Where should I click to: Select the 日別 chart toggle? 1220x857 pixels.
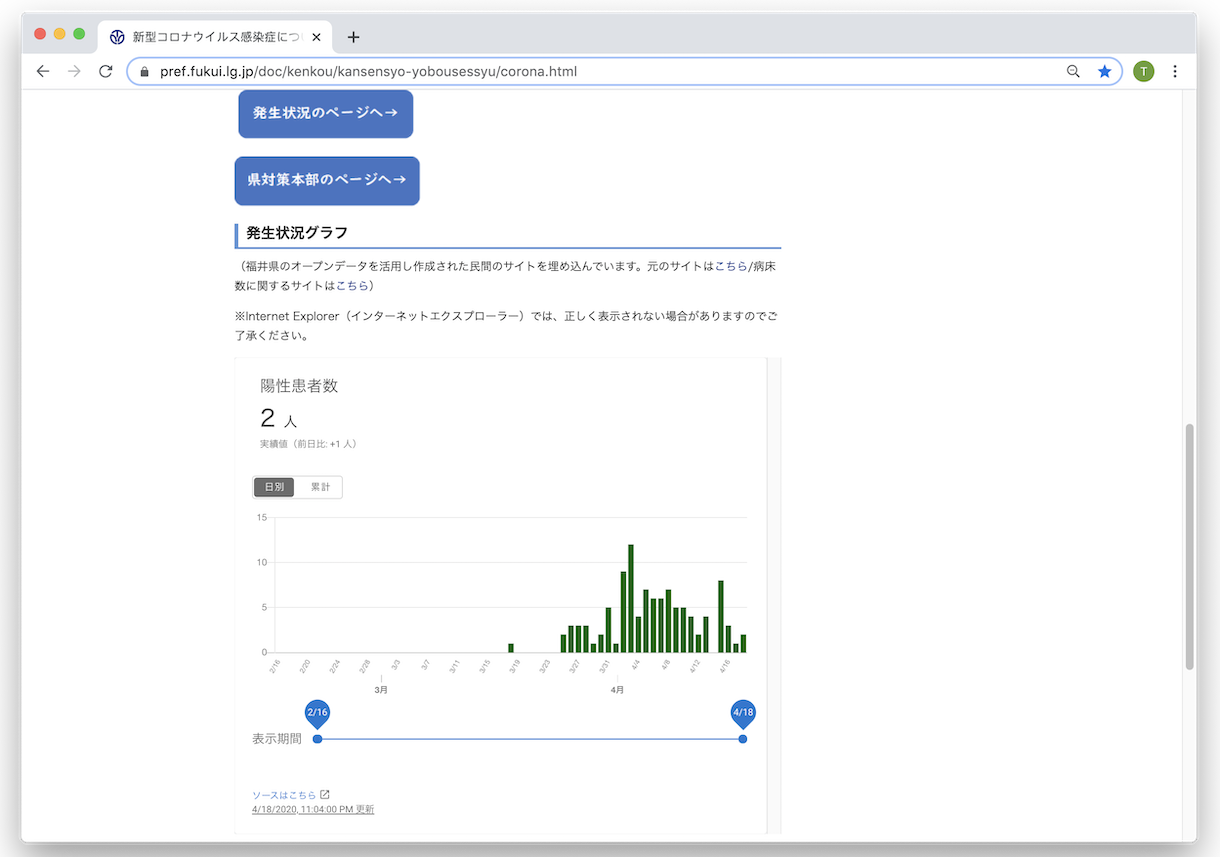(x=274, y=487)
